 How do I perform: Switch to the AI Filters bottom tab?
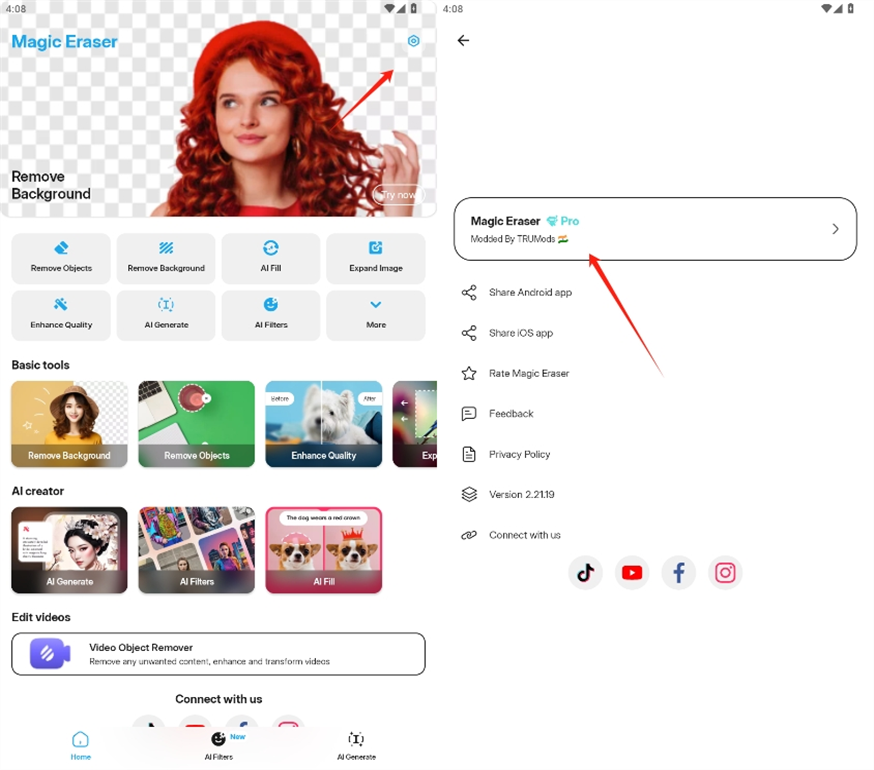[x=218, y=746]
